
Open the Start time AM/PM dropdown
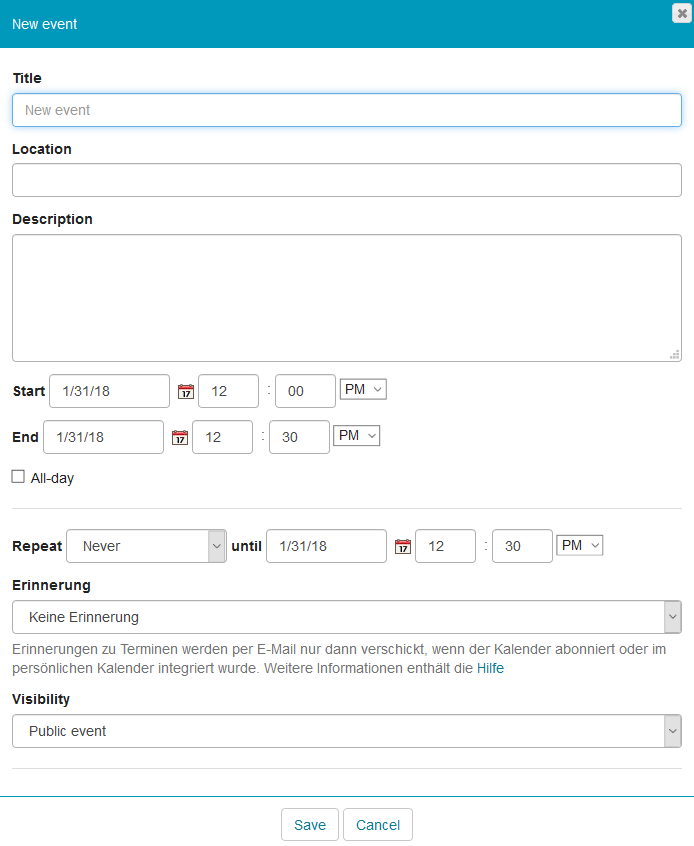pos(363,389)
